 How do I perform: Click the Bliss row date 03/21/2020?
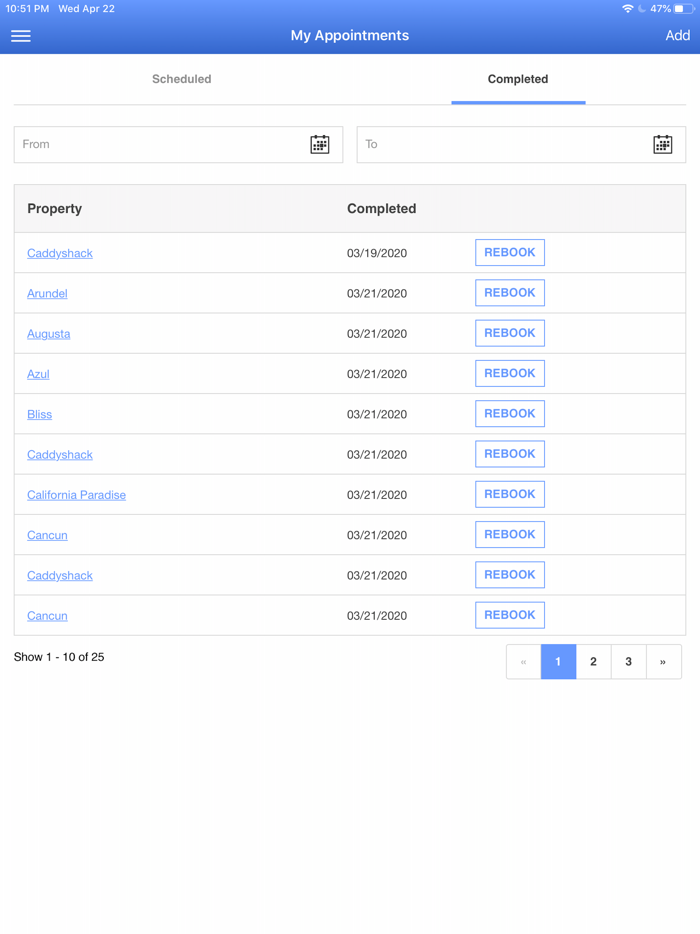(377, 415)
